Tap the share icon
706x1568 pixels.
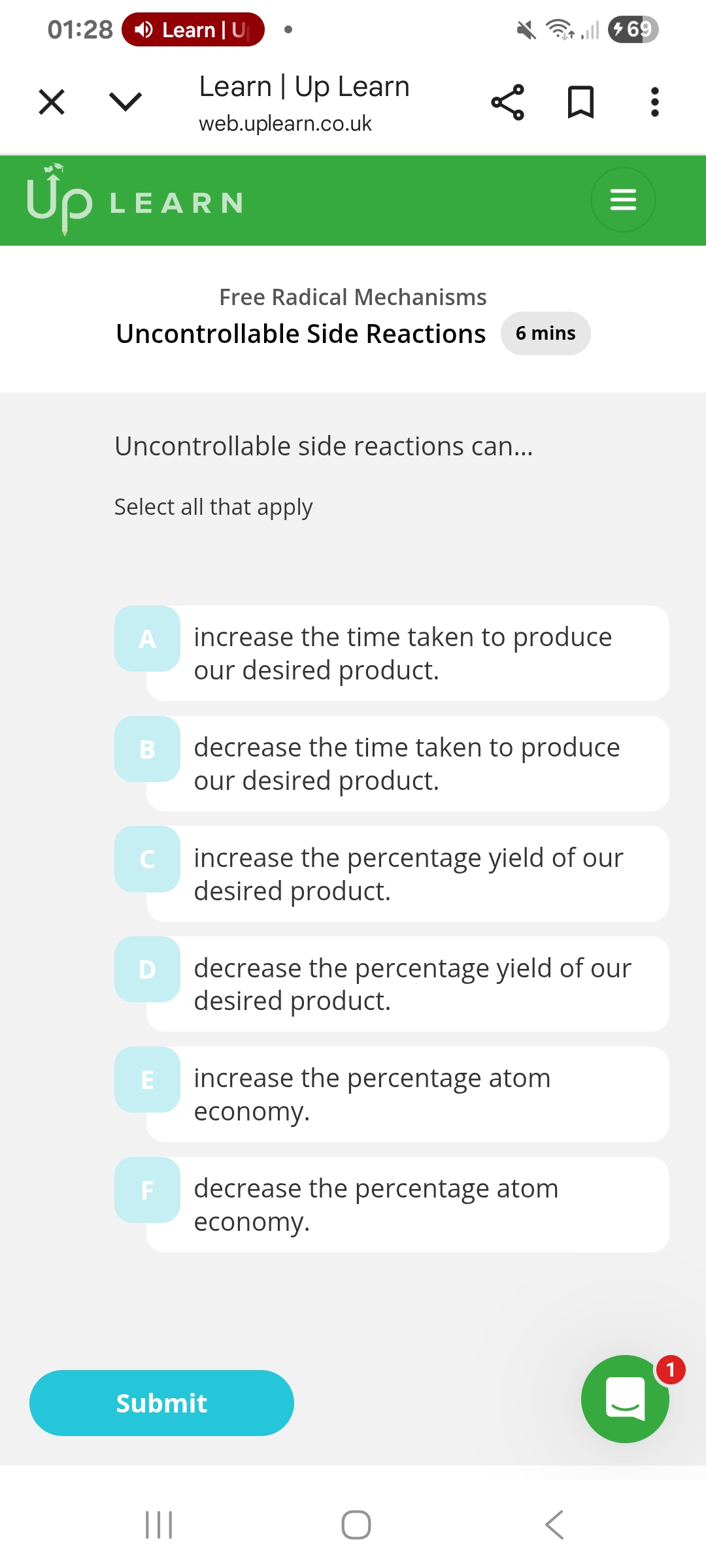coord(507,102)
